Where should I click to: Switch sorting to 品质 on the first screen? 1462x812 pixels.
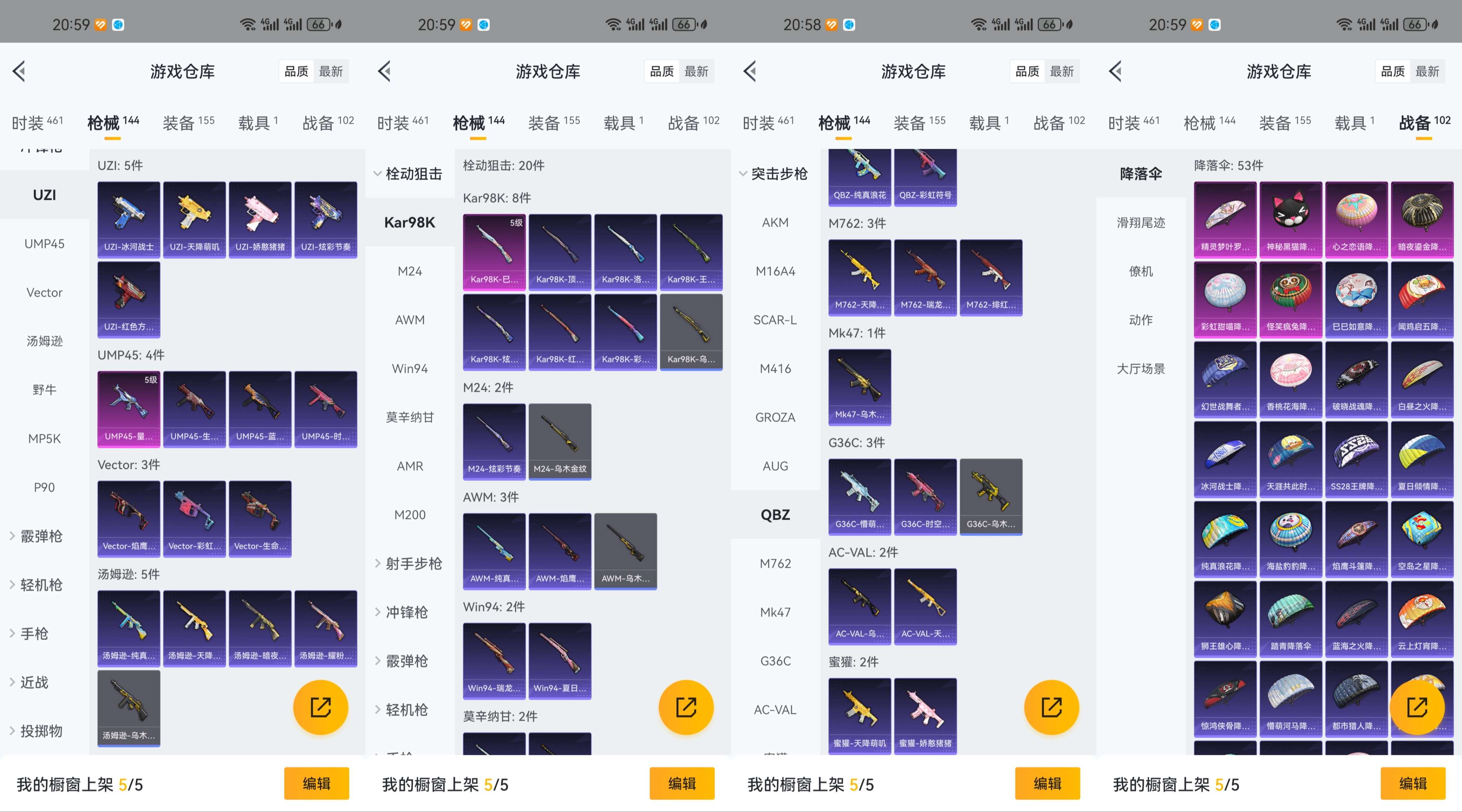coord(296,71)
